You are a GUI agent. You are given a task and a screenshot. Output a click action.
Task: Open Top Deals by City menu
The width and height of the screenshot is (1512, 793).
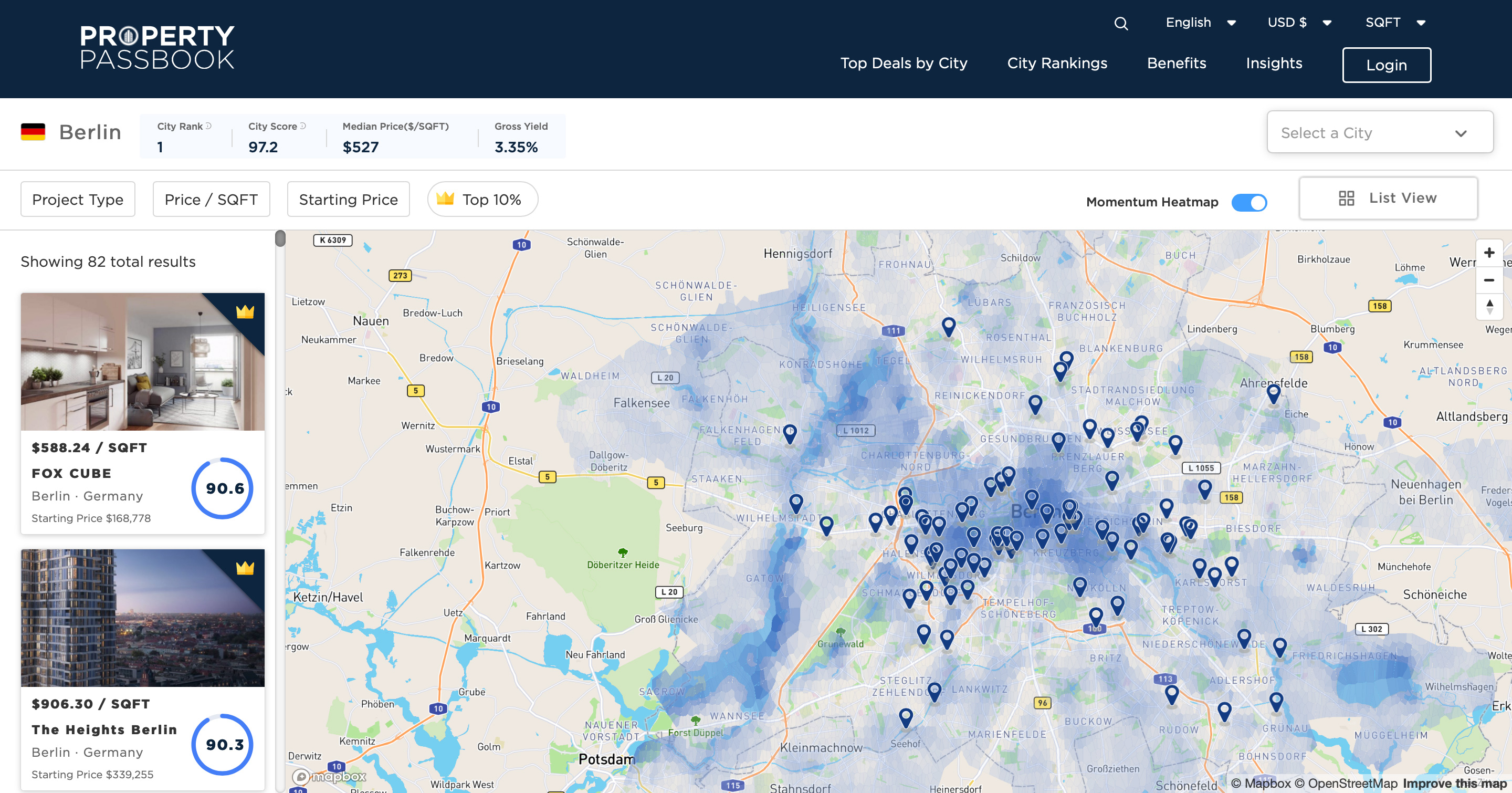click(904, 64)
